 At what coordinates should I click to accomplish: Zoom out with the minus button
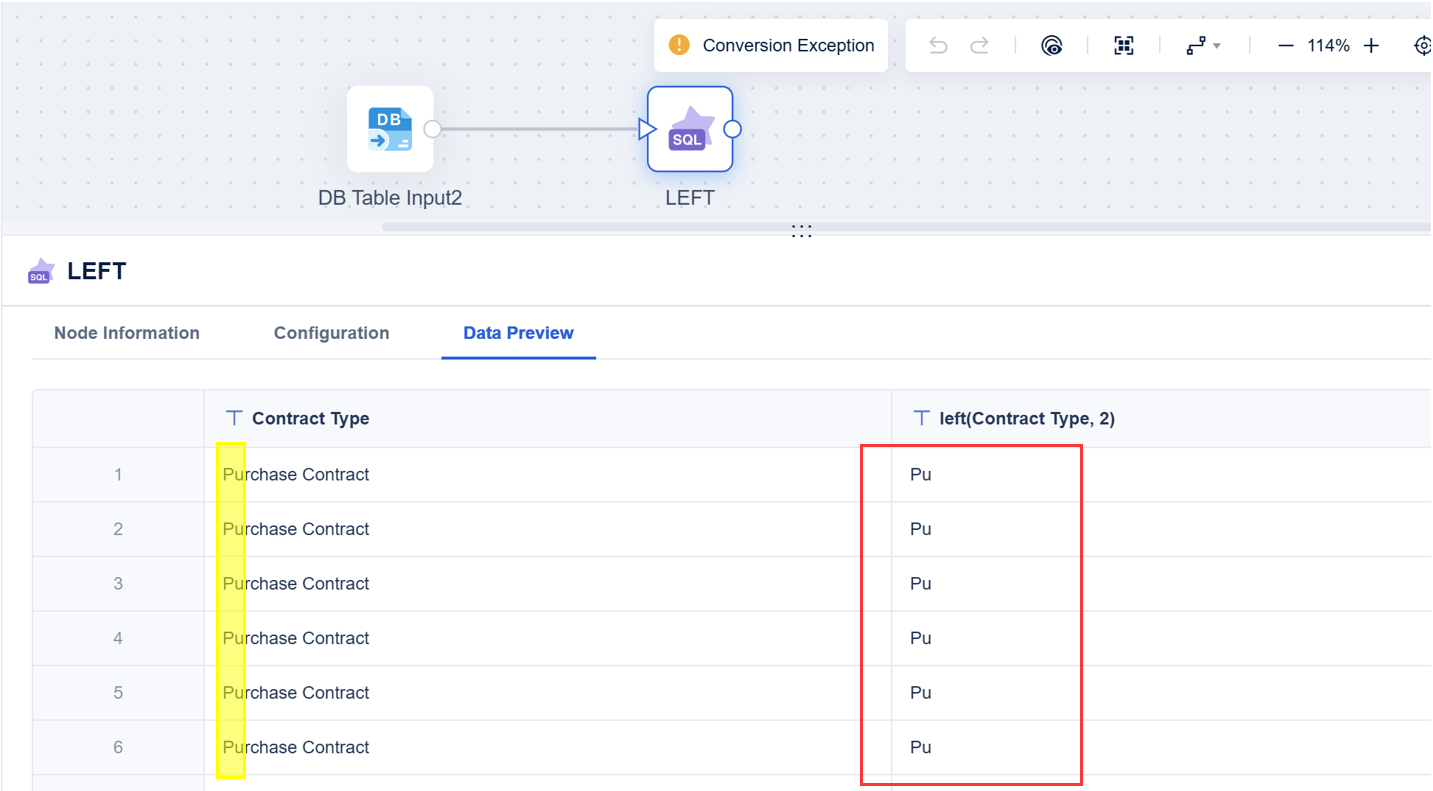coord(1286,46)
